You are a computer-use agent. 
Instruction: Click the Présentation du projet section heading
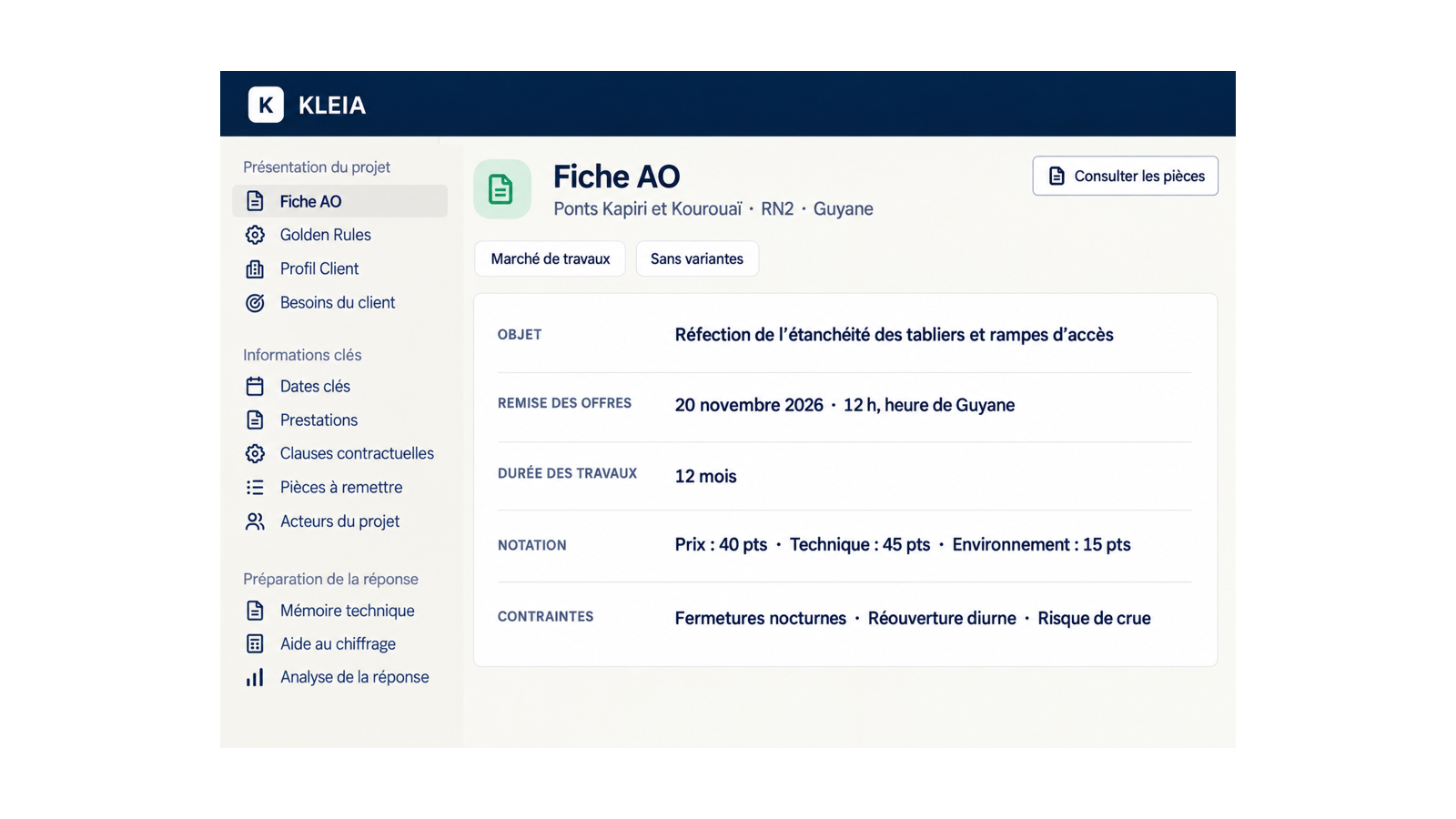(x=317, y=167)
